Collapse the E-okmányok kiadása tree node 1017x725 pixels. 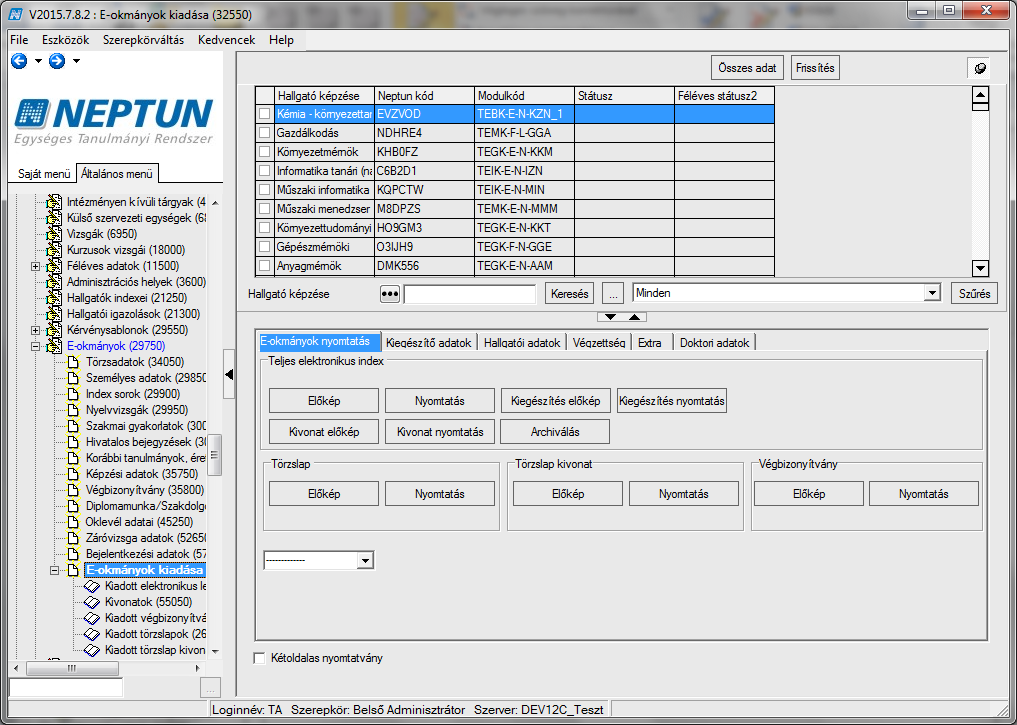(54, 570)
